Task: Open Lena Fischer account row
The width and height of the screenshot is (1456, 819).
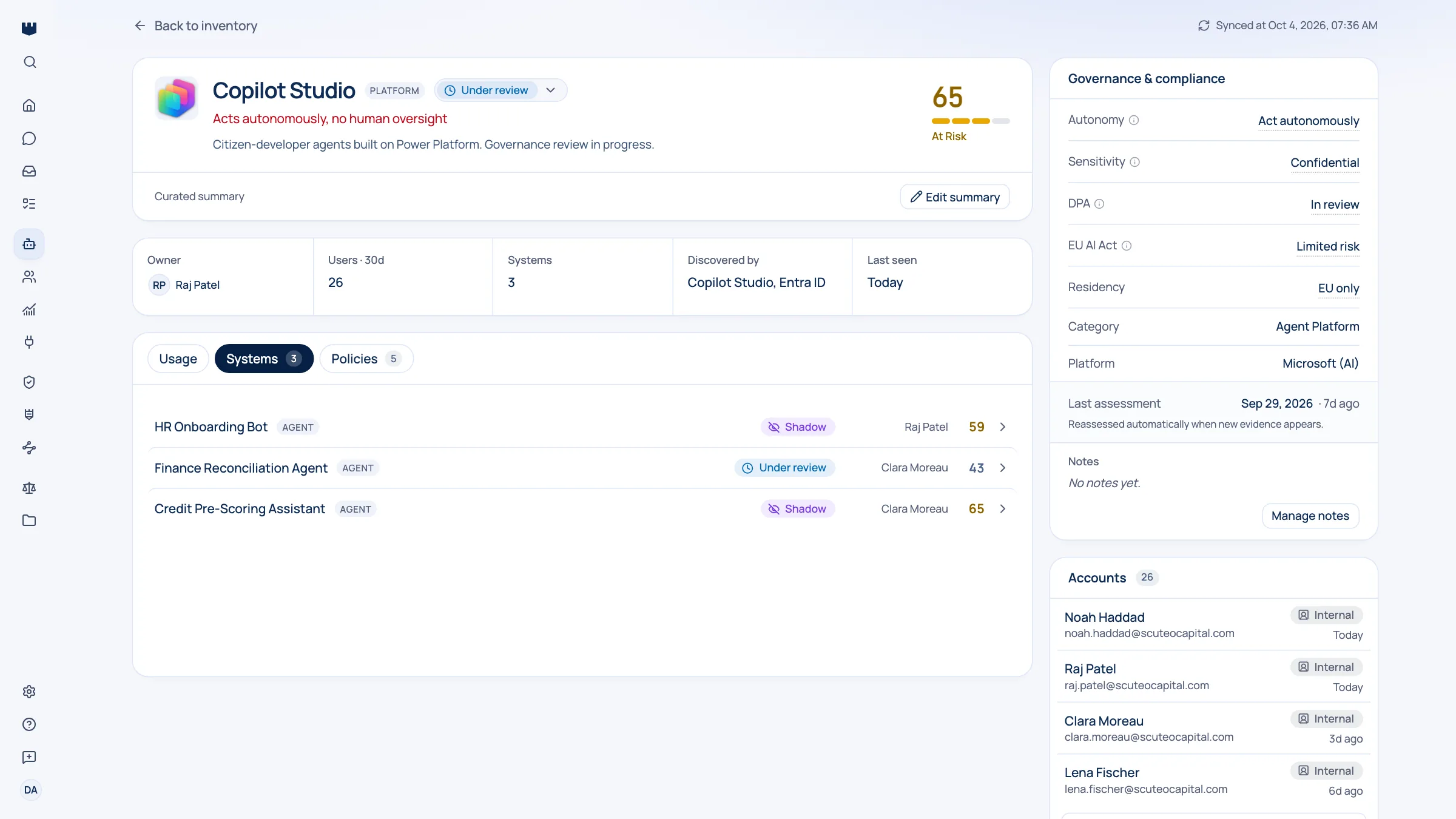Action: point(1213,781)
